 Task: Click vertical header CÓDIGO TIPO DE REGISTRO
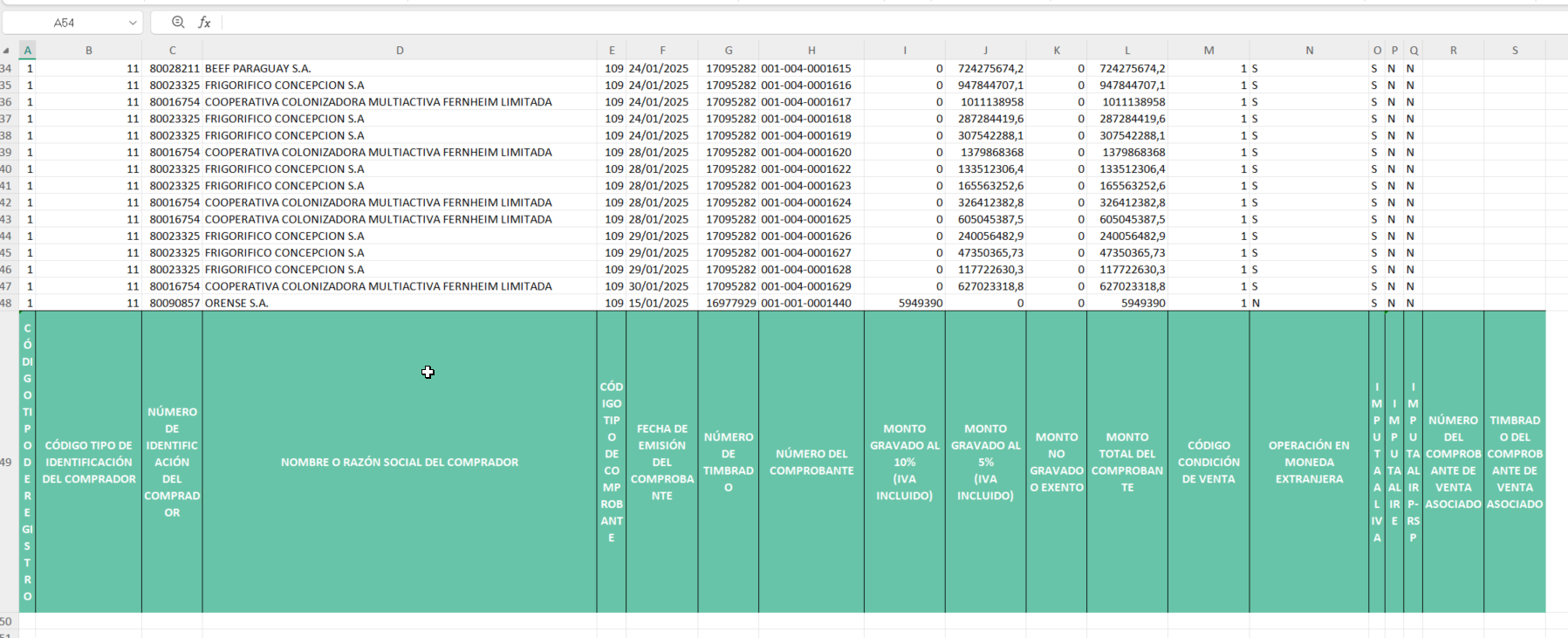click(27, 462)
